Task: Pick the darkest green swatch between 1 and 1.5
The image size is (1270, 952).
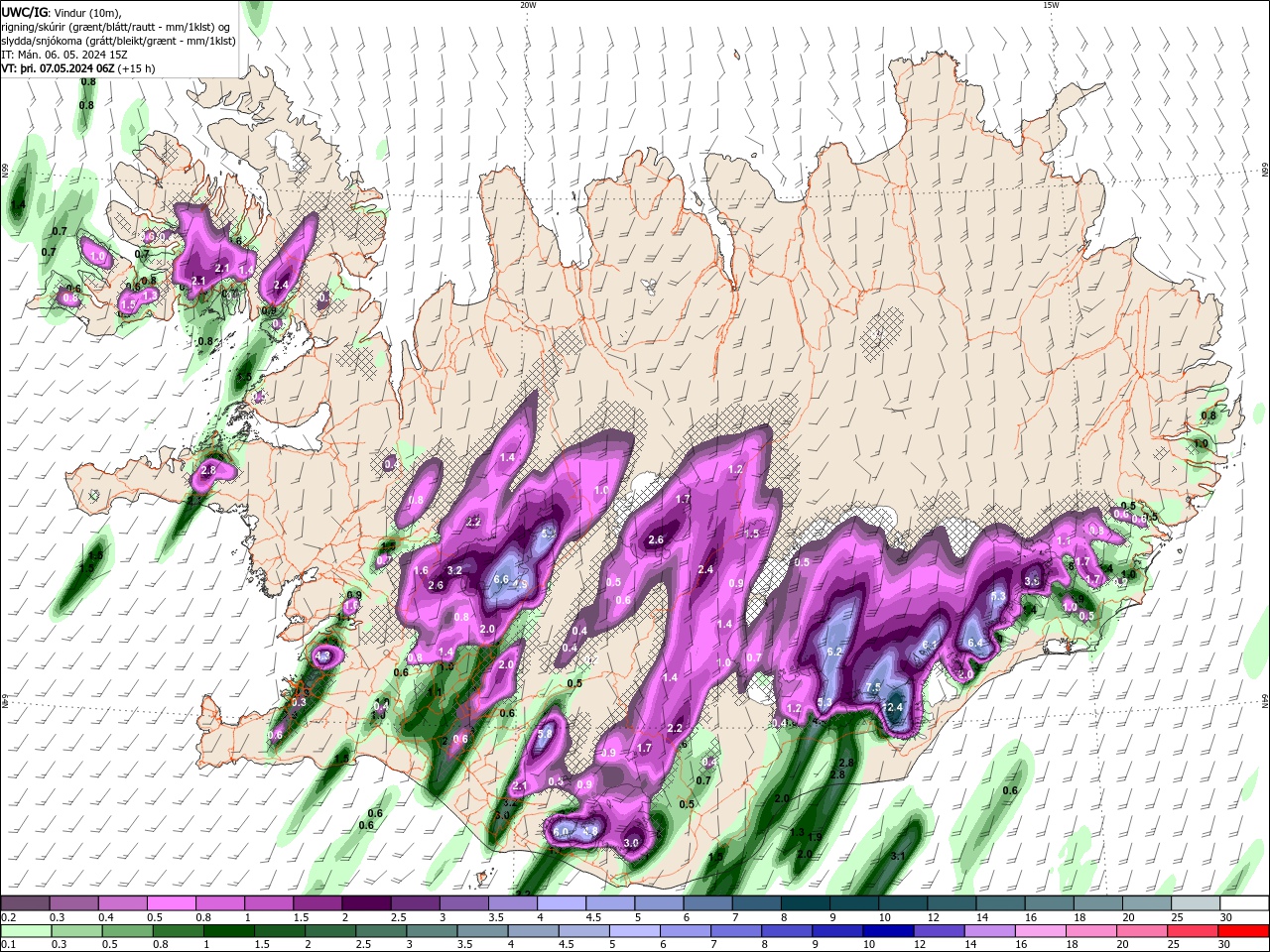Action: pyautogui.click(x=228, y=932)
